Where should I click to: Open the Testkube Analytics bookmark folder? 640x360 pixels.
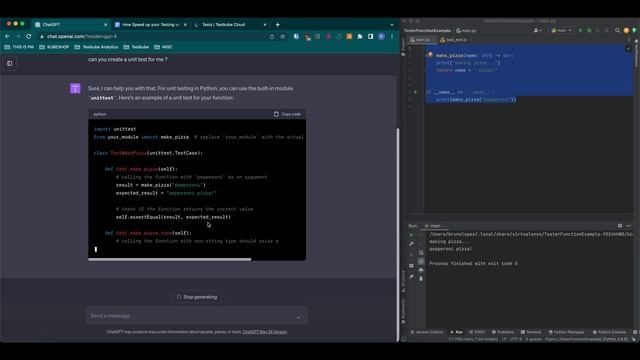(96, 47)
